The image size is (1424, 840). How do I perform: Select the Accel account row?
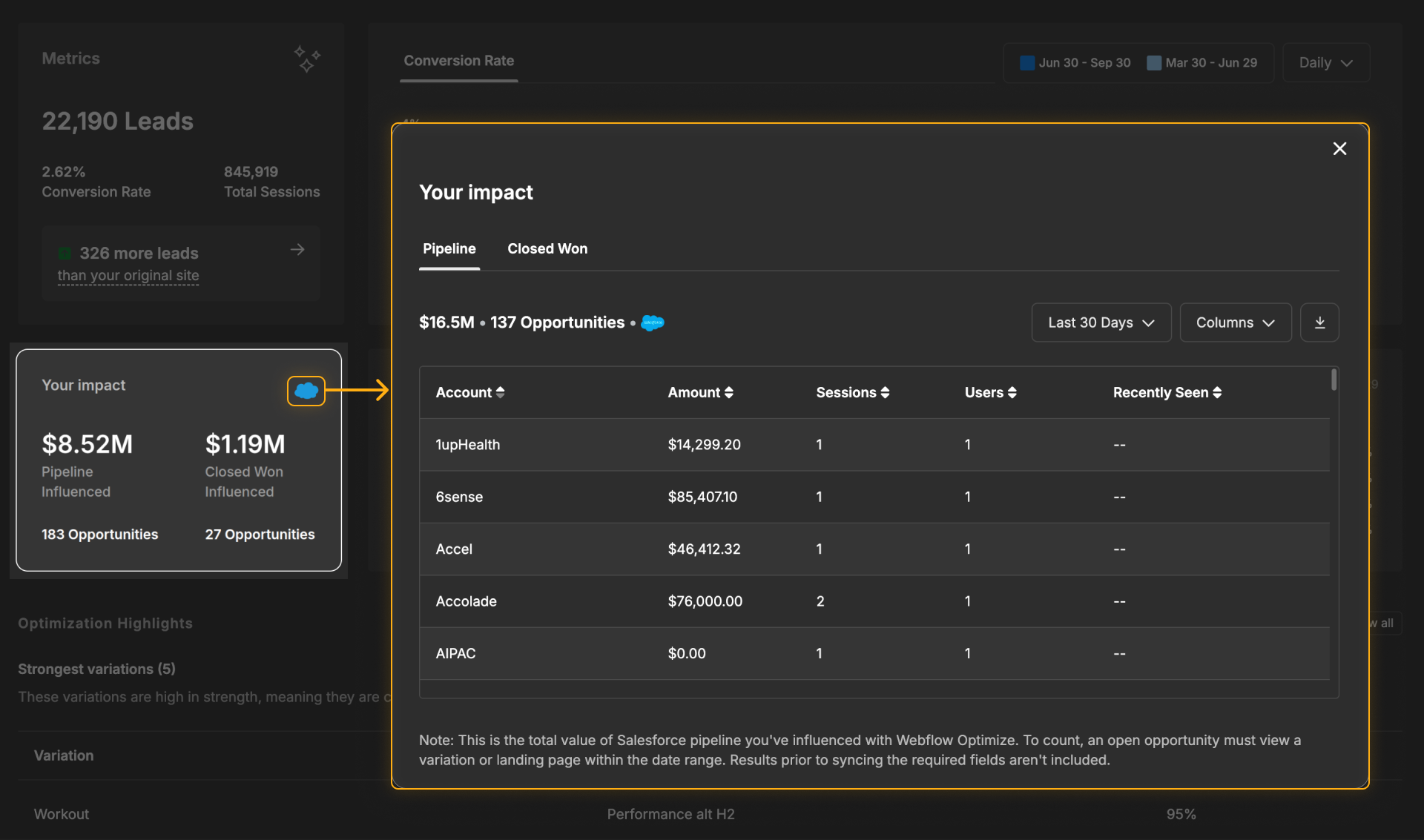tap(874, 549)
